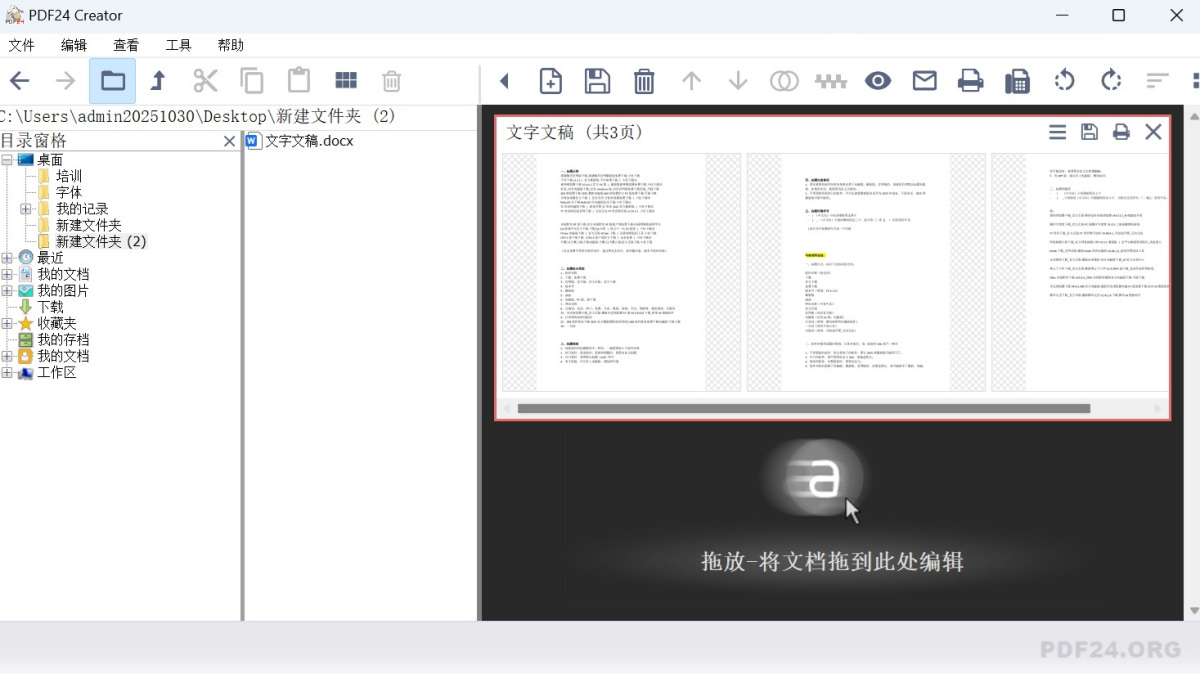The image size is (1200, 674).
Task: Click the delete pages trash icon
Action: pos(643,81)
